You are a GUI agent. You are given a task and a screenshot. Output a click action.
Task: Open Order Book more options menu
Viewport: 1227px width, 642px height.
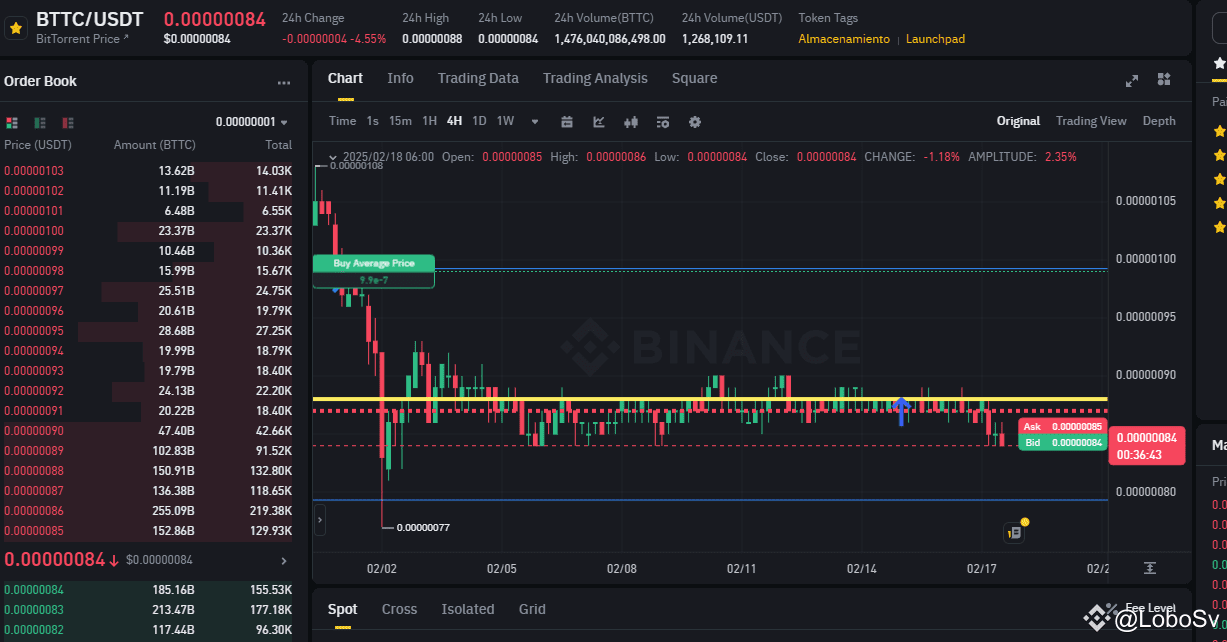click(x=284, y=83)
